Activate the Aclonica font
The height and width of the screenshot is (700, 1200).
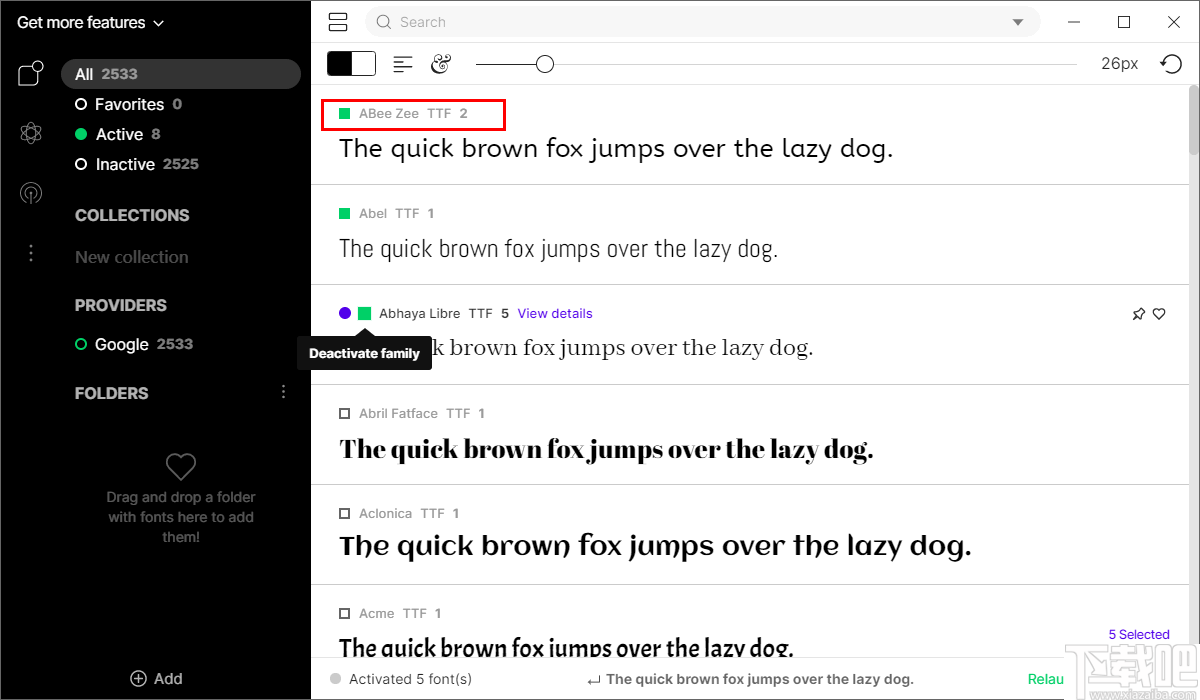345,514
